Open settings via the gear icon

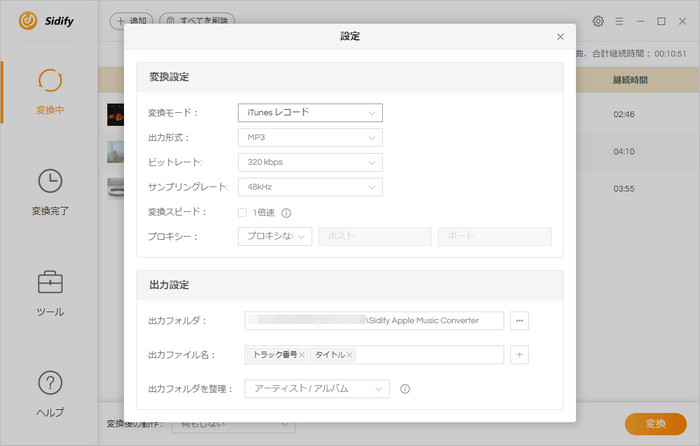point(598,21)
